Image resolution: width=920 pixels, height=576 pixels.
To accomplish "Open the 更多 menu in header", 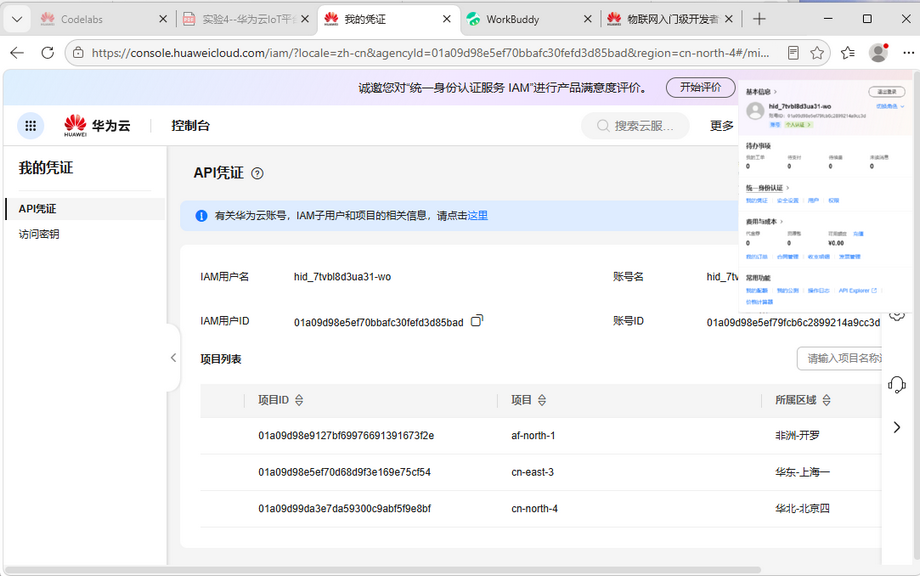I will pyautogui.click(x=721, y=126).
